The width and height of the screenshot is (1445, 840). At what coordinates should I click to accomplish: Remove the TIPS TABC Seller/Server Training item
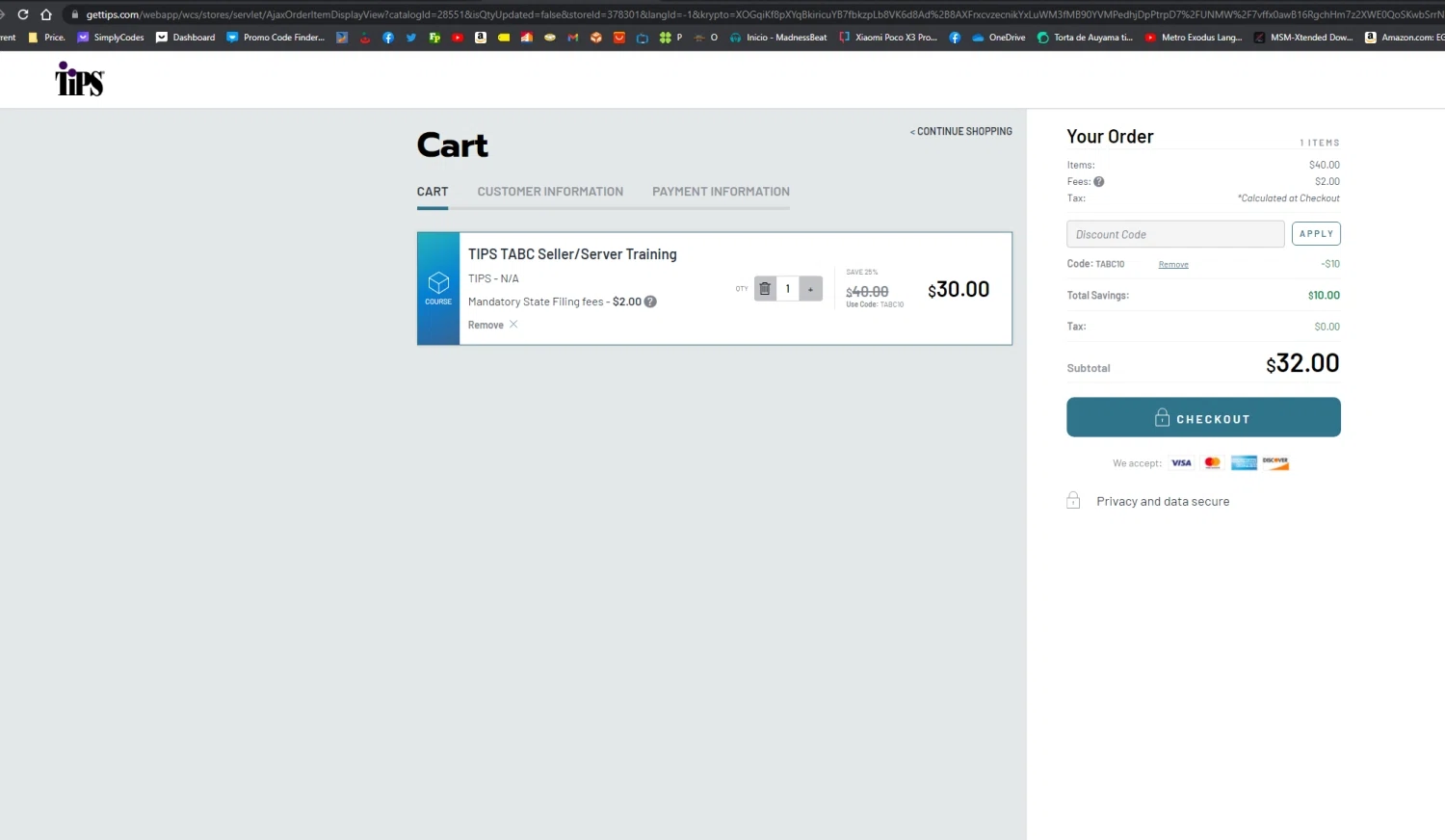(x=486, y=325)
